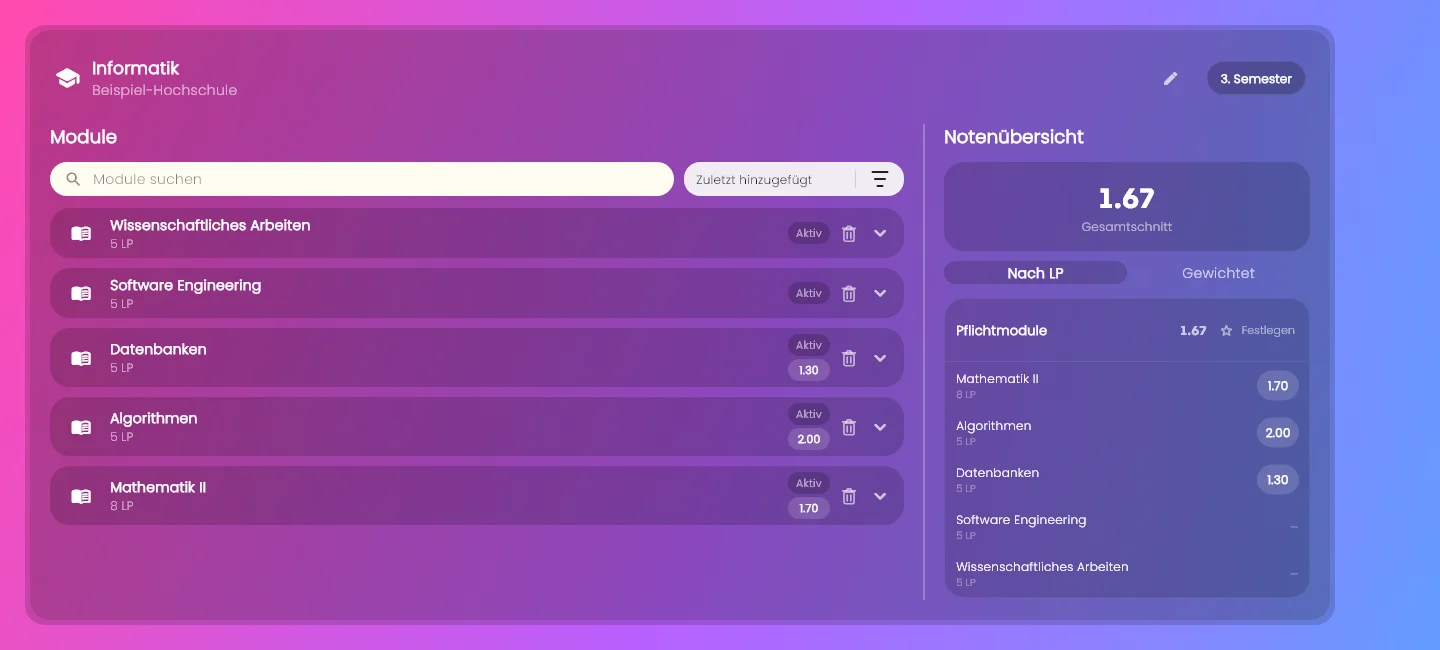
Task: Expand the Algorithmen module row
Action: (x=880, y=427)
